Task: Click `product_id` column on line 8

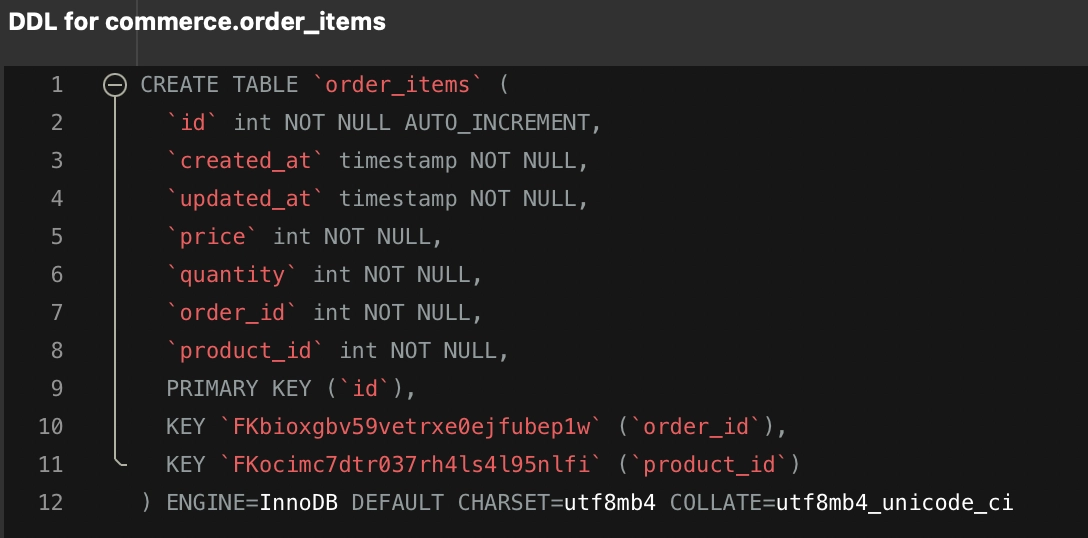Action: coord(245,351)
